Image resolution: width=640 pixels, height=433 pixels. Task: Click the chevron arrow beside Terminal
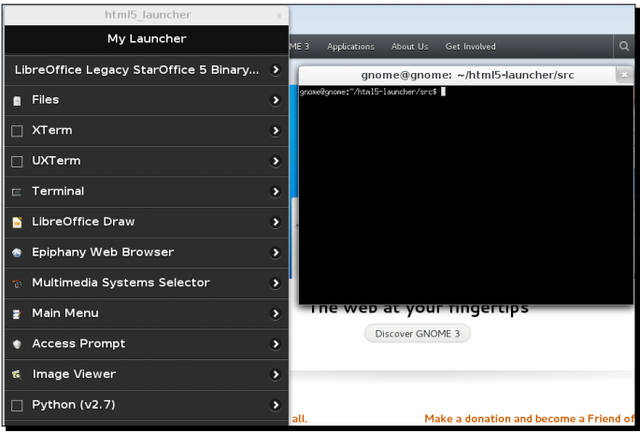click(276, 191)
